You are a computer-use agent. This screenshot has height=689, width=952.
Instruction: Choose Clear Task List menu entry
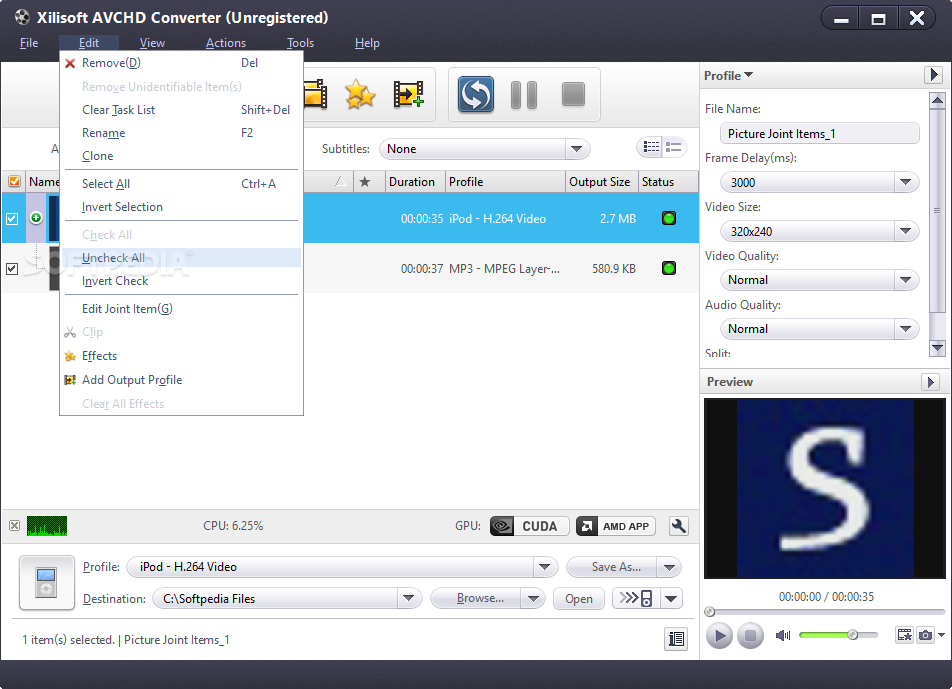(x=182, y=110)
